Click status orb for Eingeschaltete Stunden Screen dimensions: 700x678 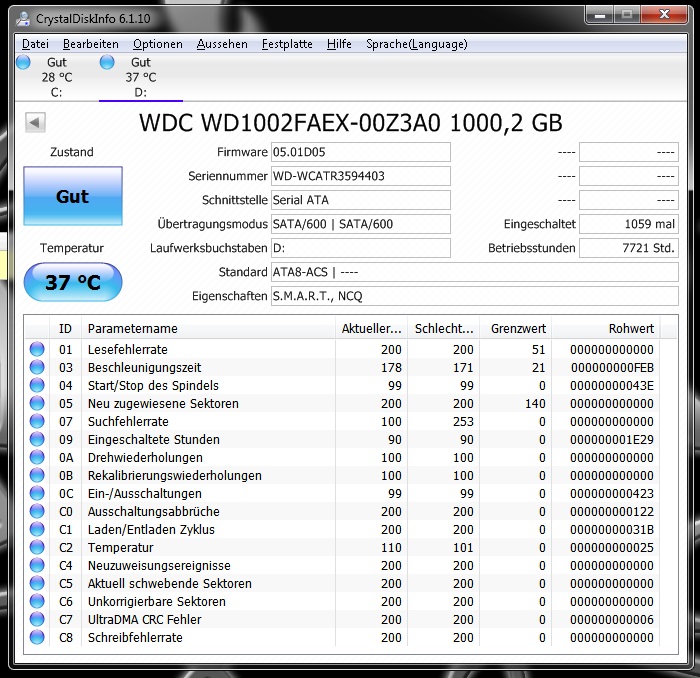tap(37, 439)
